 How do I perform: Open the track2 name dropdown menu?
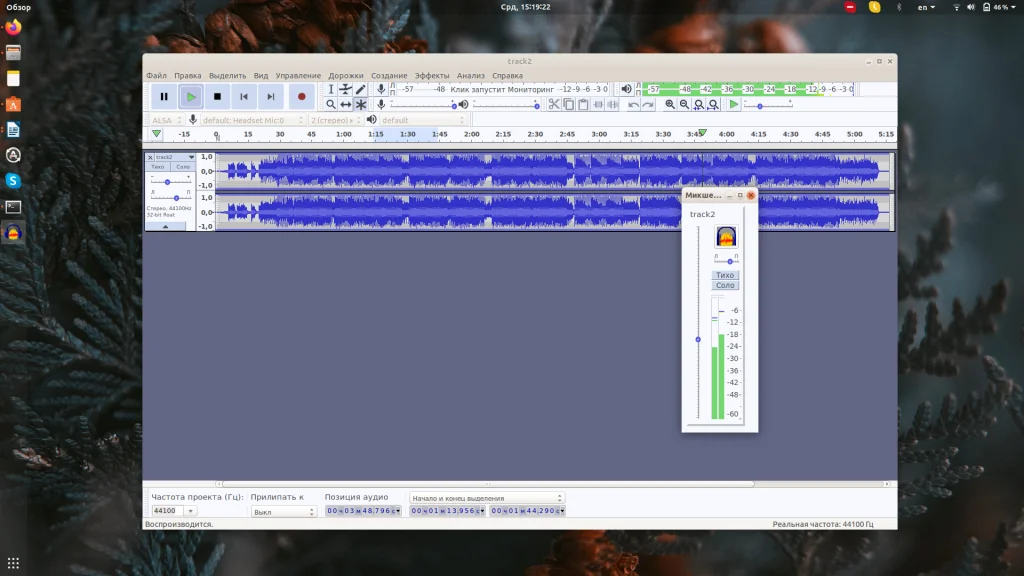click(174, 157)
